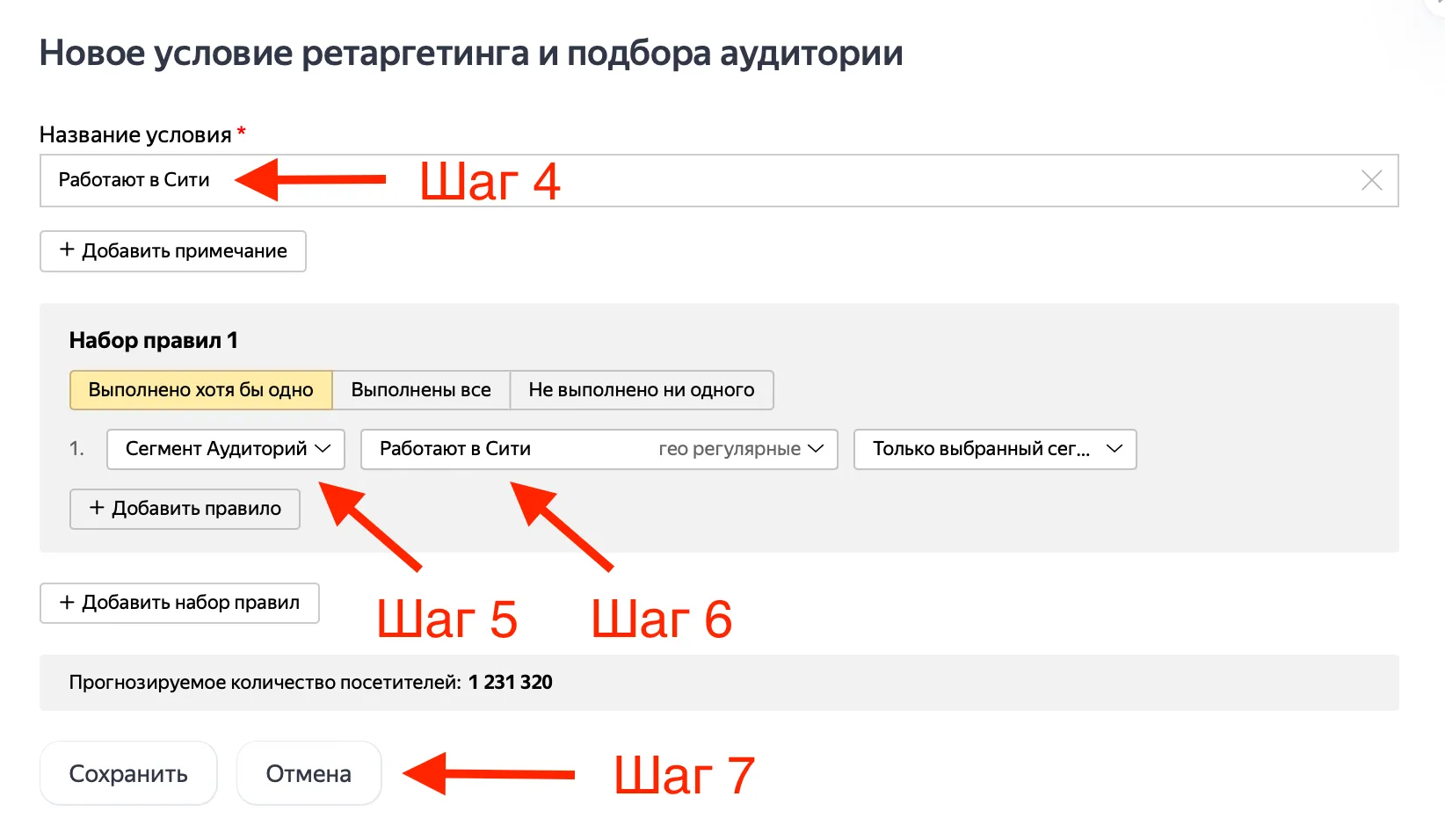1445x840 pixels.
Task: Add a new rule with Добавить правило
Action: click(185, 508)
